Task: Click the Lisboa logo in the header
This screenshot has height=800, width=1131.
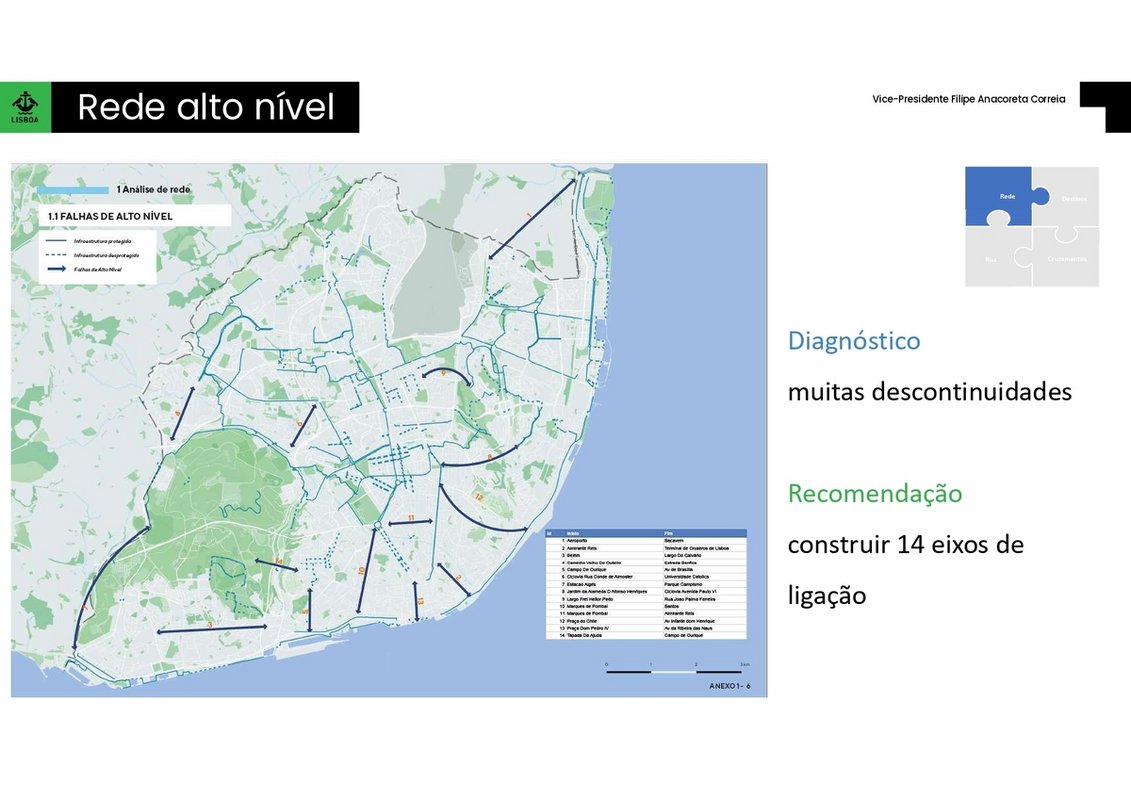Action: coord(25,107)
